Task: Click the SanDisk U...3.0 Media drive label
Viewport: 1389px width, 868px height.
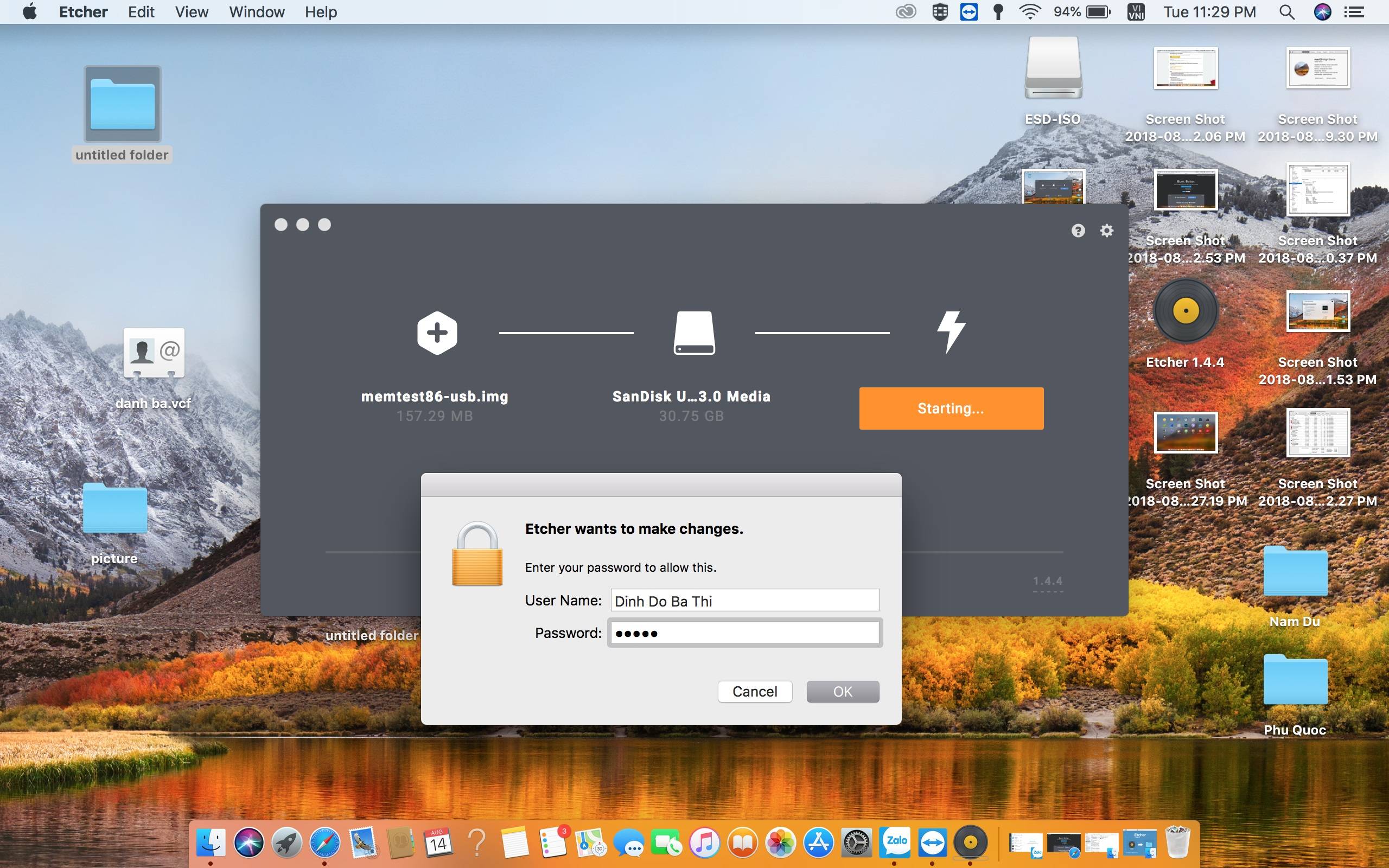Action: tap(691, 397)
